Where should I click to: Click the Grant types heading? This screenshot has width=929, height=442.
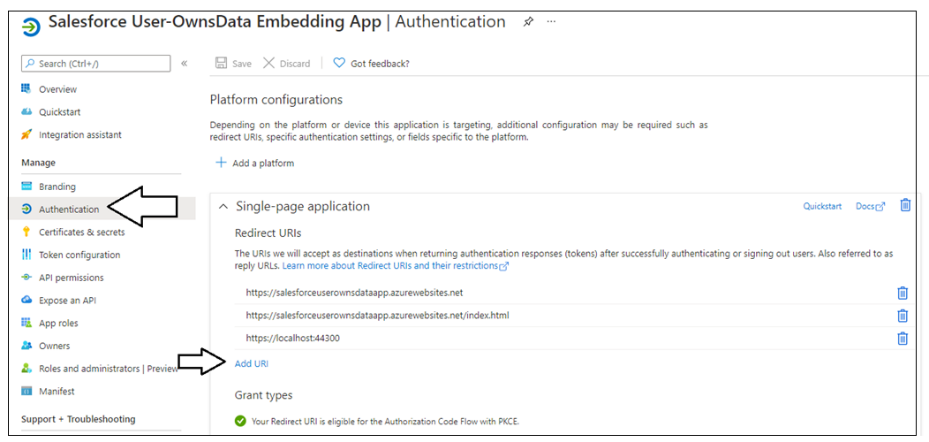(x=264, y=395)
